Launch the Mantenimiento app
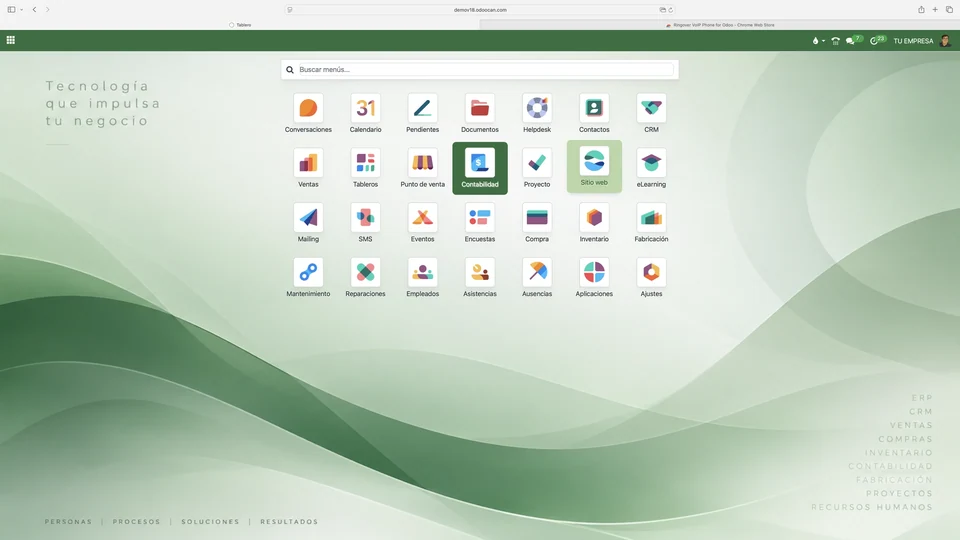The width and height of the screenshot is (960, 540). (308, 278)
